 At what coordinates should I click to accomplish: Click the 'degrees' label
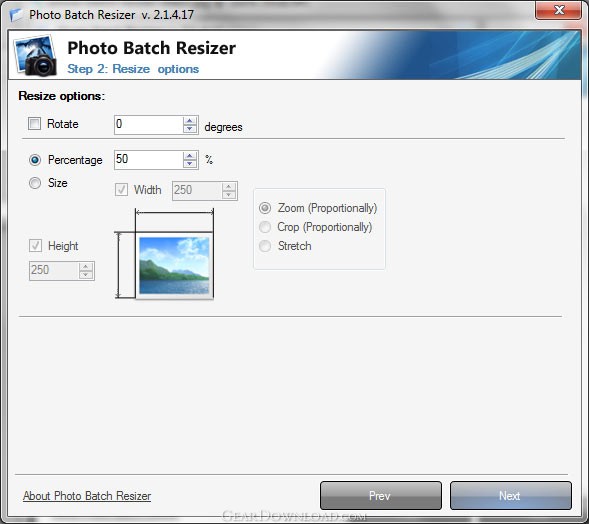pyautogui.click(x=224, y=127)
